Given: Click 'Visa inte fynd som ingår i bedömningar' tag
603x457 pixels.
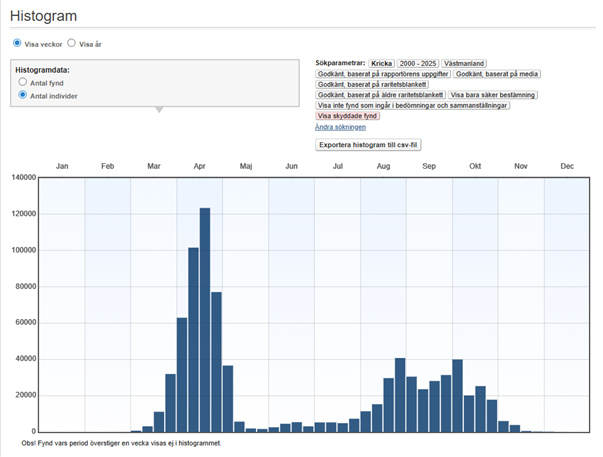Looking at the screenshot, I should coord(414,105).
